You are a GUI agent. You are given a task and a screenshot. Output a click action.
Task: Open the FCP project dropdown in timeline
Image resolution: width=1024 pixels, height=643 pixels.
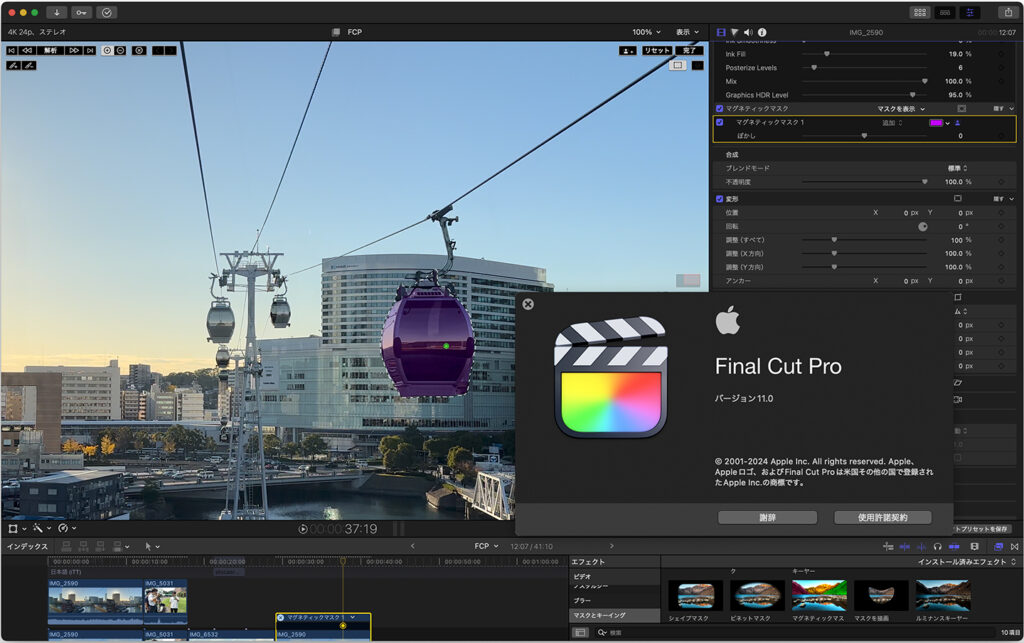(x=486, y=546)
